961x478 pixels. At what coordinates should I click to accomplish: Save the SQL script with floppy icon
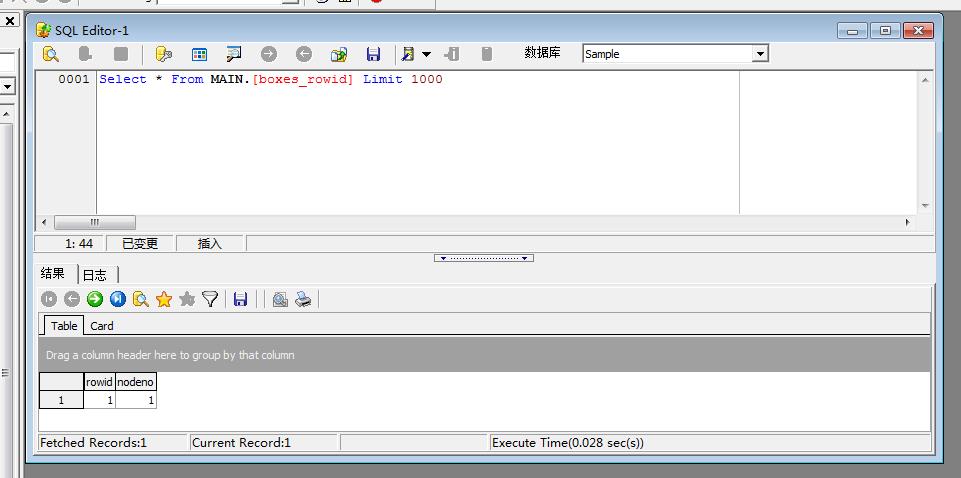[373, 54]
